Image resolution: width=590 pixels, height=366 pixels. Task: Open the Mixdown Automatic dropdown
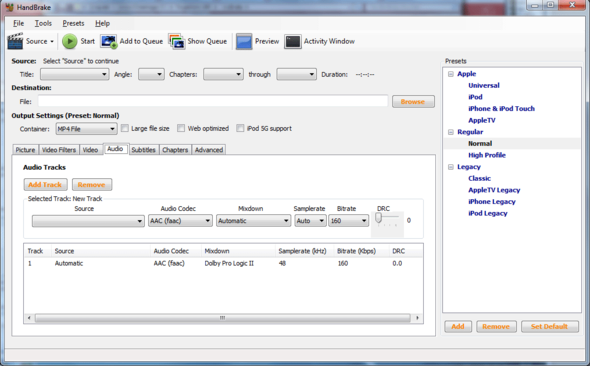(x=254, y=221)
